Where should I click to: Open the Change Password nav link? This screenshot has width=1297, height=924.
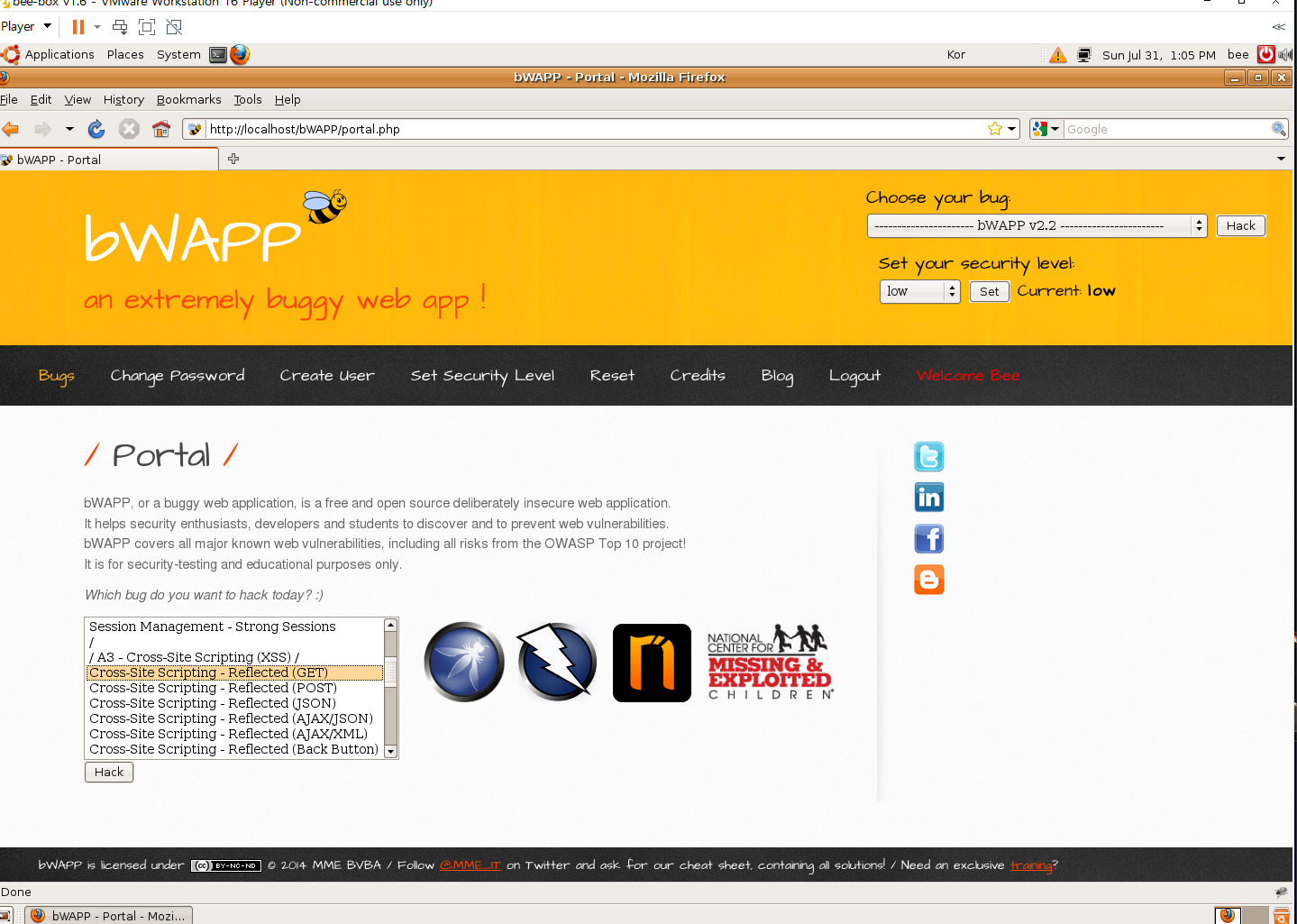(178, 375)
